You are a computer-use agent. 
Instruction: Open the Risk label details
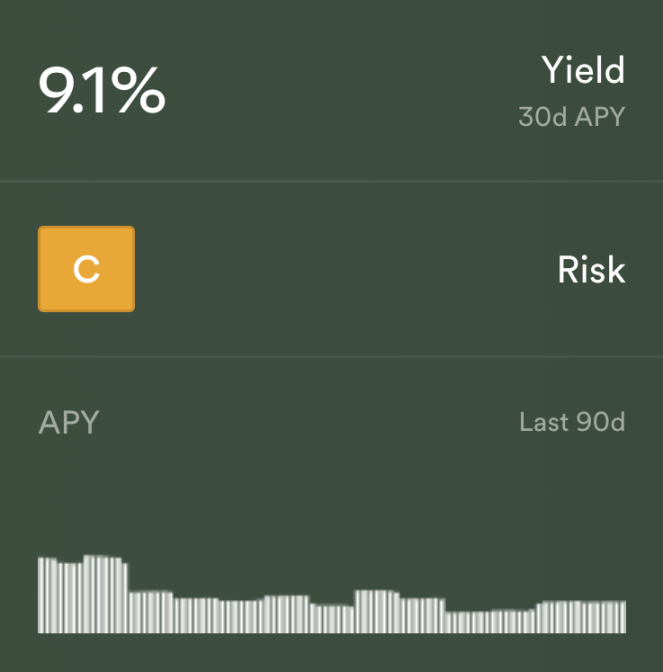pyautogui.click(x=590, y=270)
